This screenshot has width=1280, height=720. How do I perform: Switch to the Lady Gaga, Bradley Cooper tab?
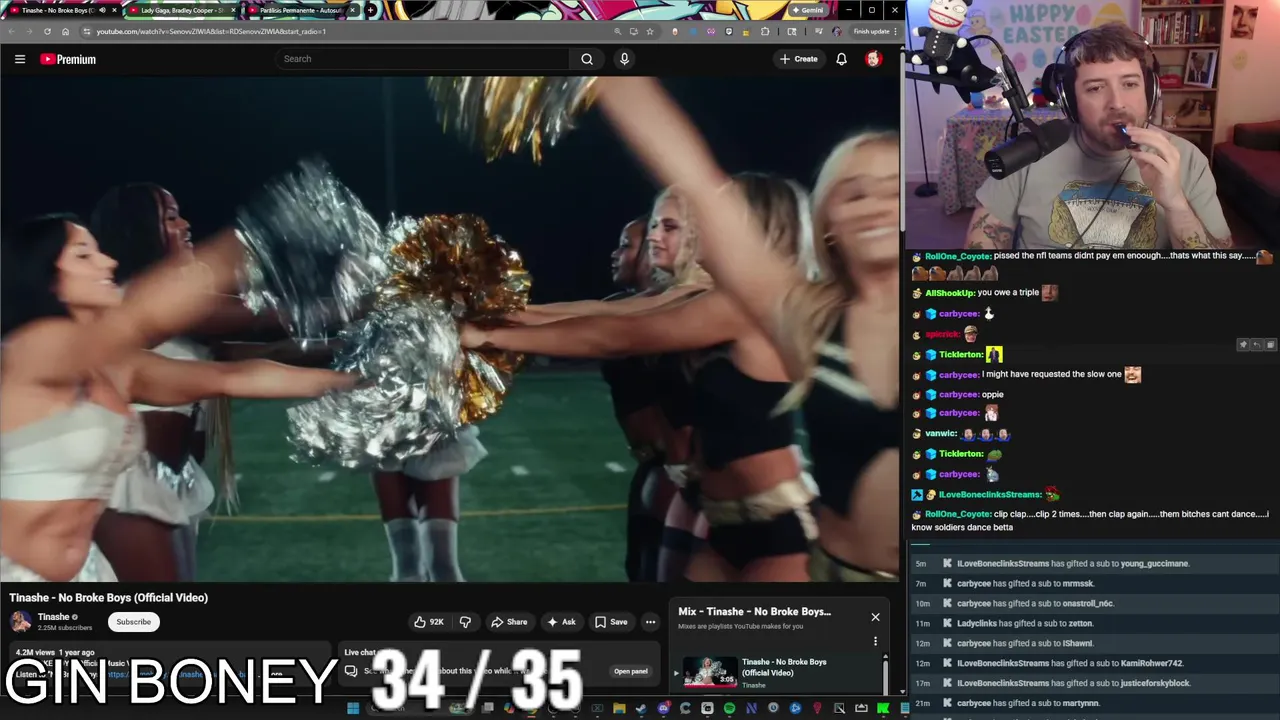(x=180, y=10)
